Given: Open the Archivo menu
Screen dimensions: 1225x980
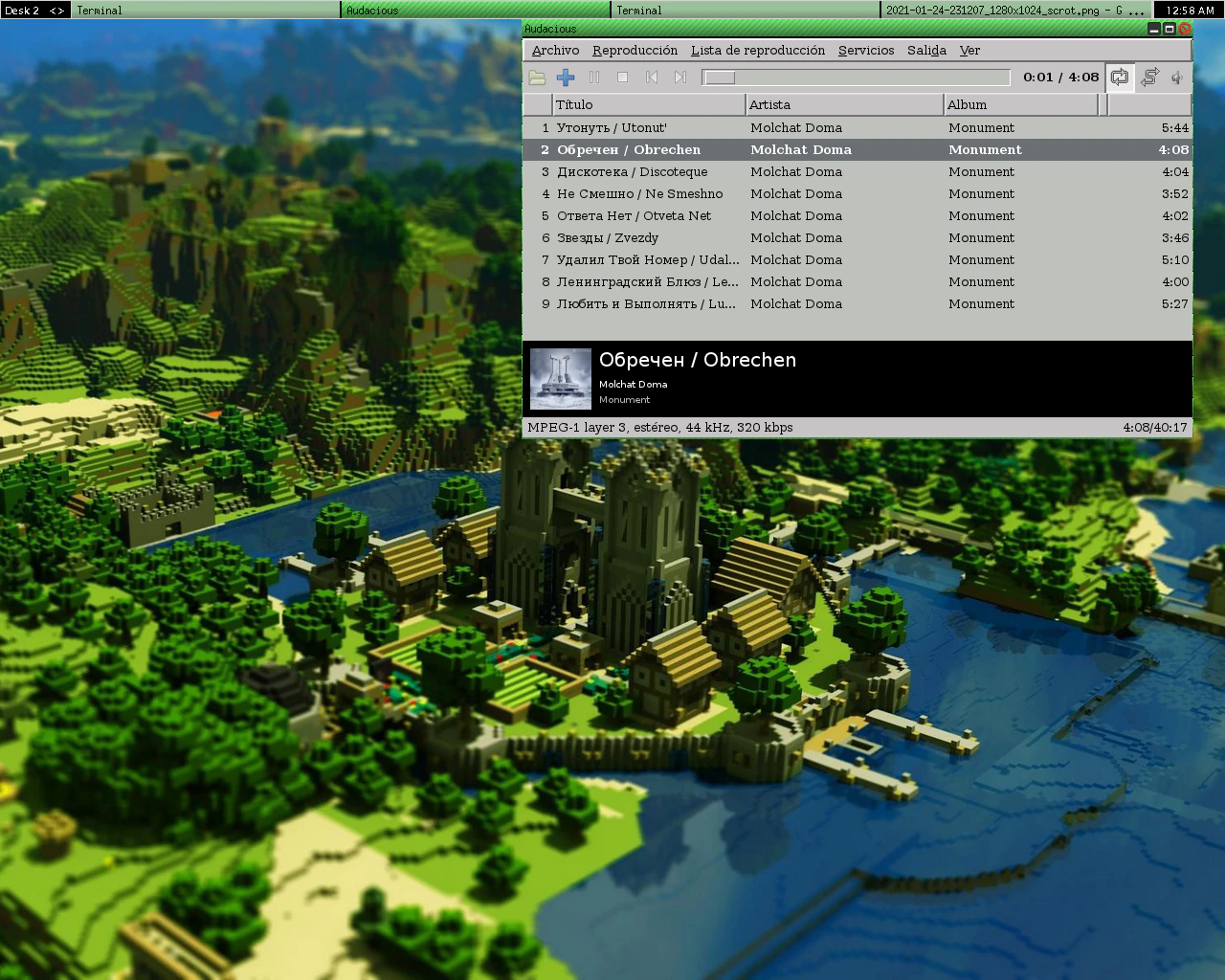Looking at the screenshot, I should [555, 51].
